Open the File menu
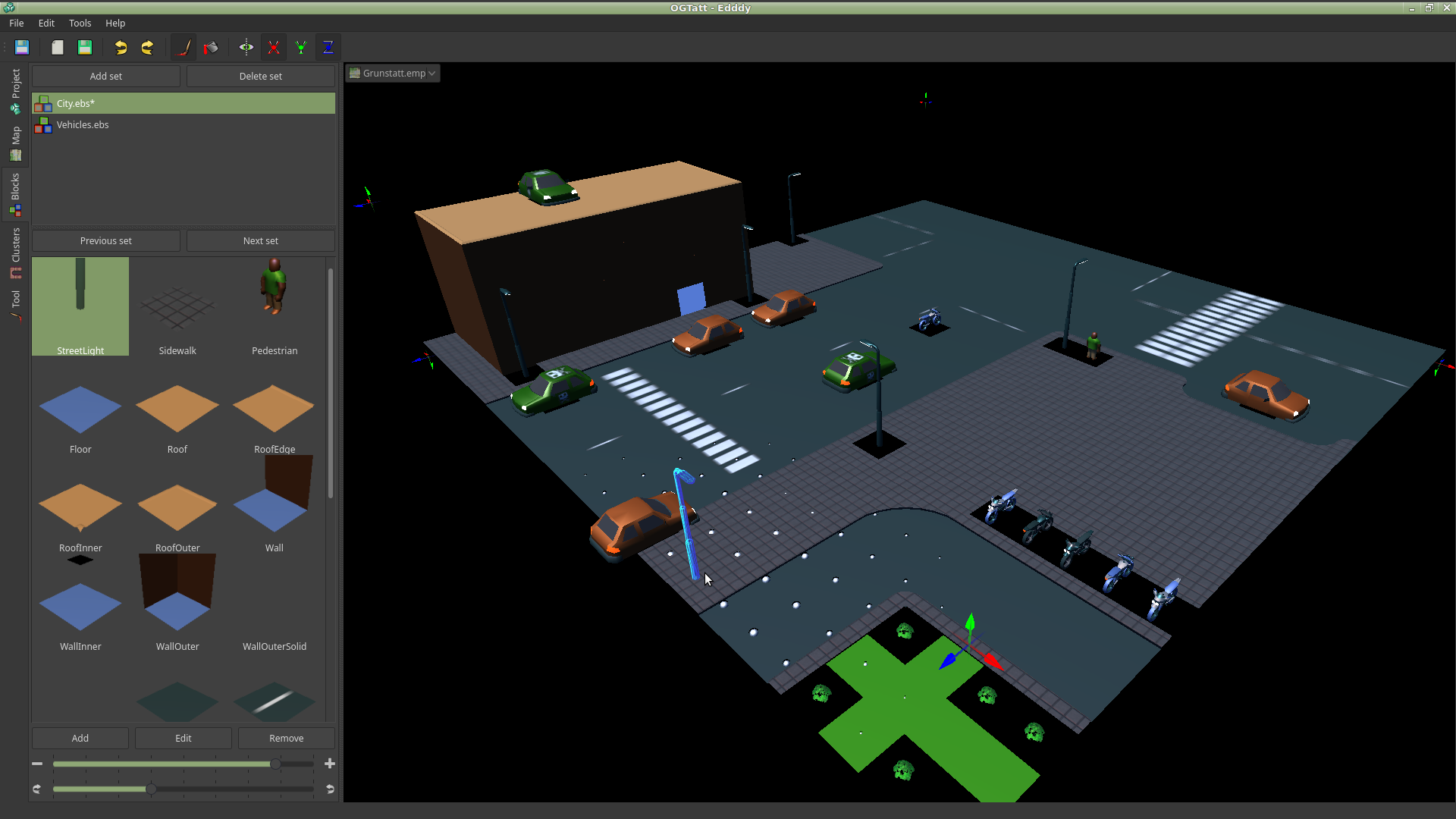 [x=17, y=23]
